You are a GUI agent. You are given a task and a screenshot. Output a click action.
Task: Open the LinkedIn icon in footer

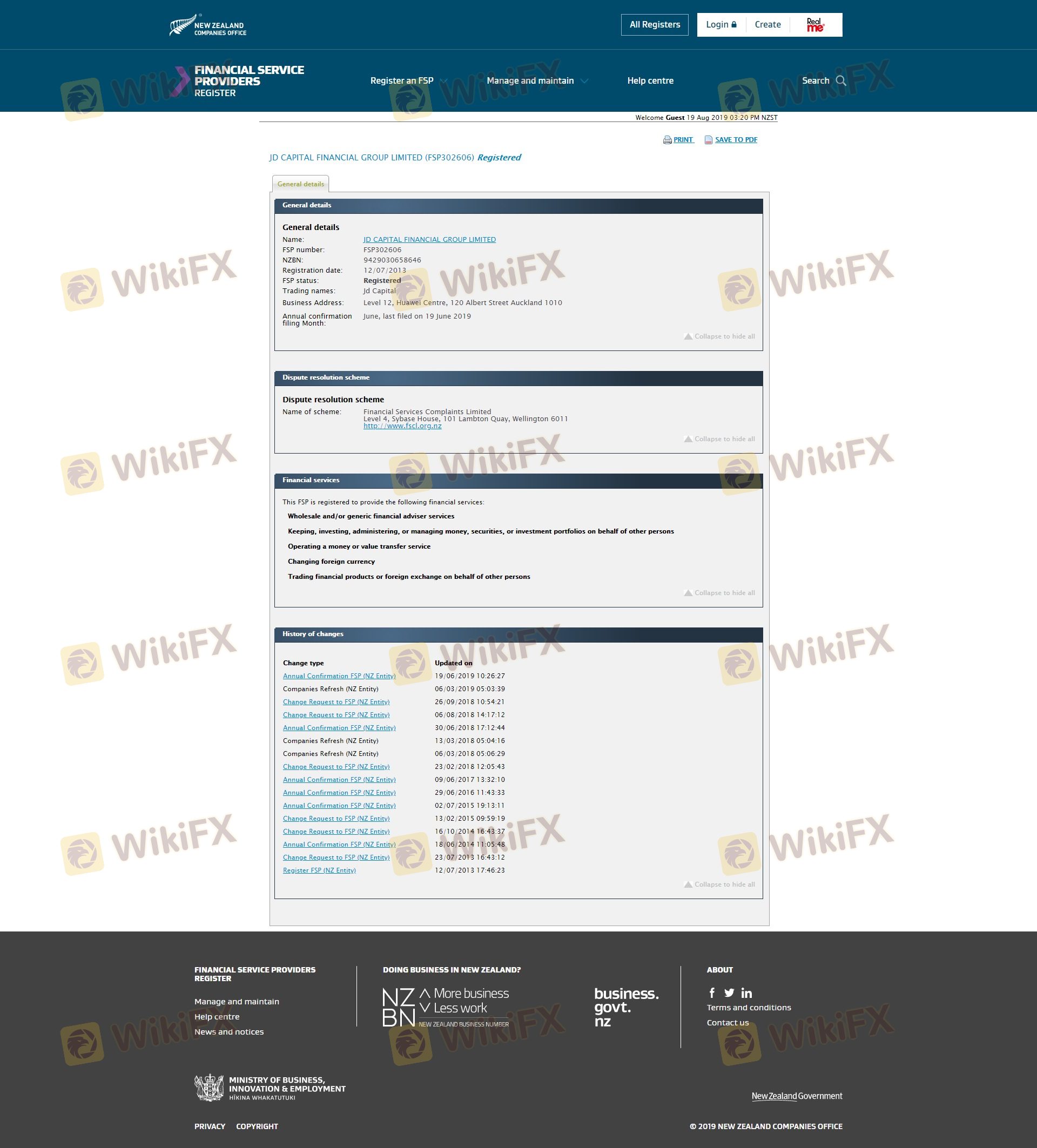[746, 993]
